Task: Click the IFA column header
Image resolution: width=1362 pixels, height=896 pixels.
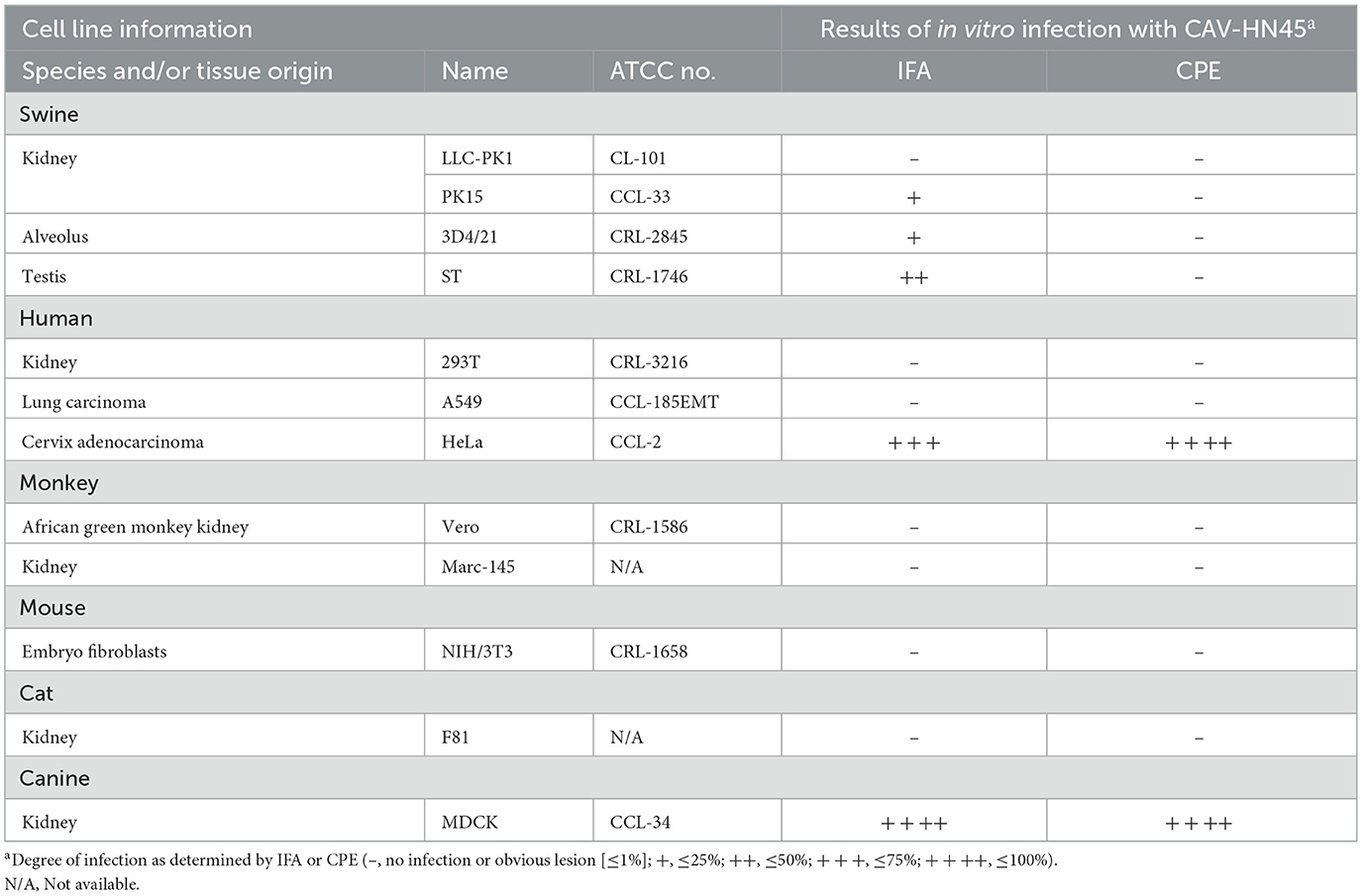Action: (x=913, y=71)
